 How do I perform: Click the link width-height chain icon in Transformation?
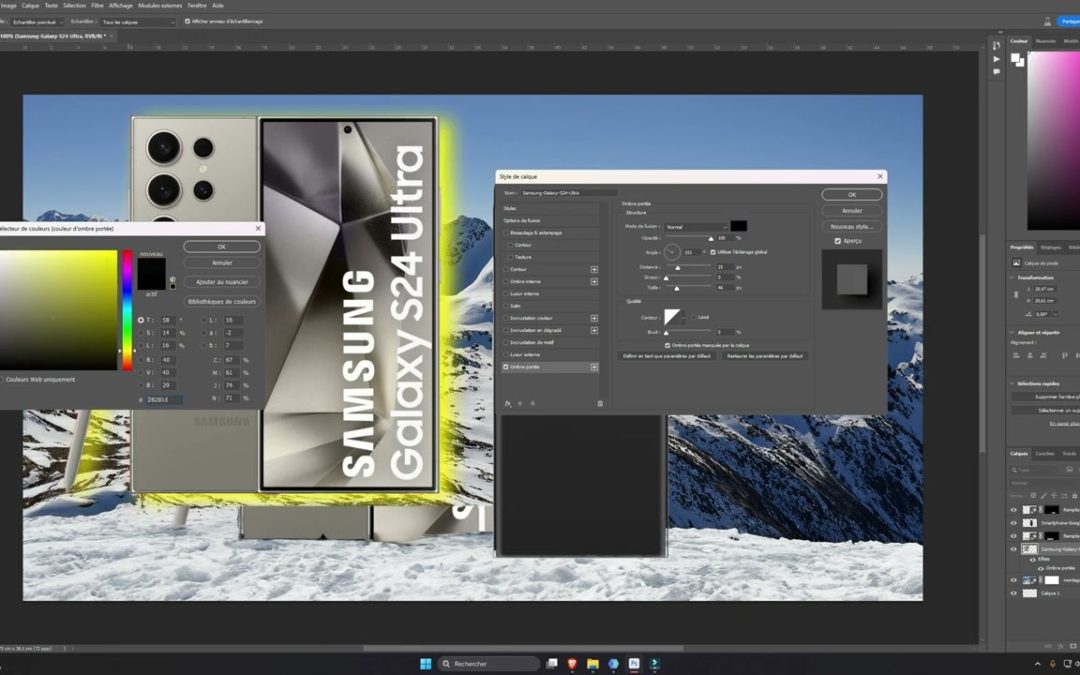[x=1016, y=294]
